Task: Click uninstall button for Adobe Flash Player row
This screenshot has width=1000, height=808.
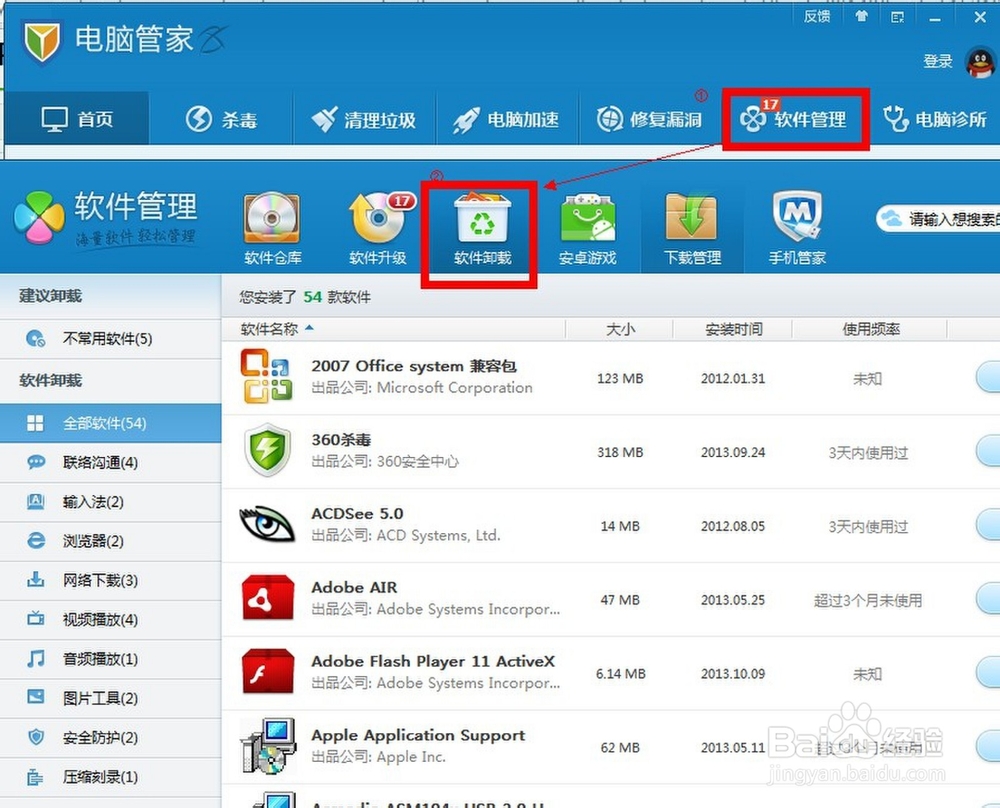Action: click(x=988, y=673)
